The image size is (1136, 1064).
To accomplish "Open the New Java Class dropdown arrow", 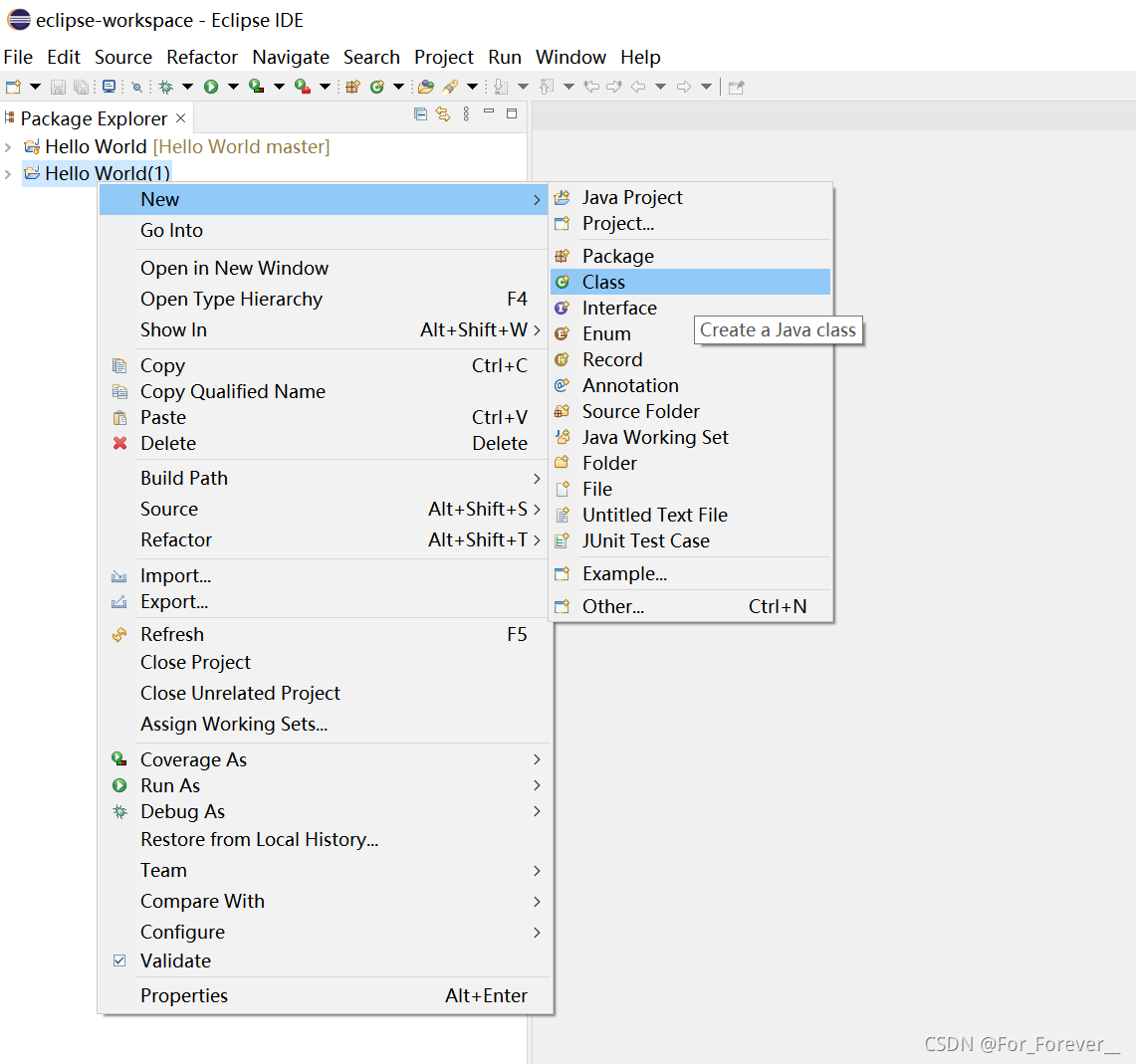I will [x=398, y=87].
